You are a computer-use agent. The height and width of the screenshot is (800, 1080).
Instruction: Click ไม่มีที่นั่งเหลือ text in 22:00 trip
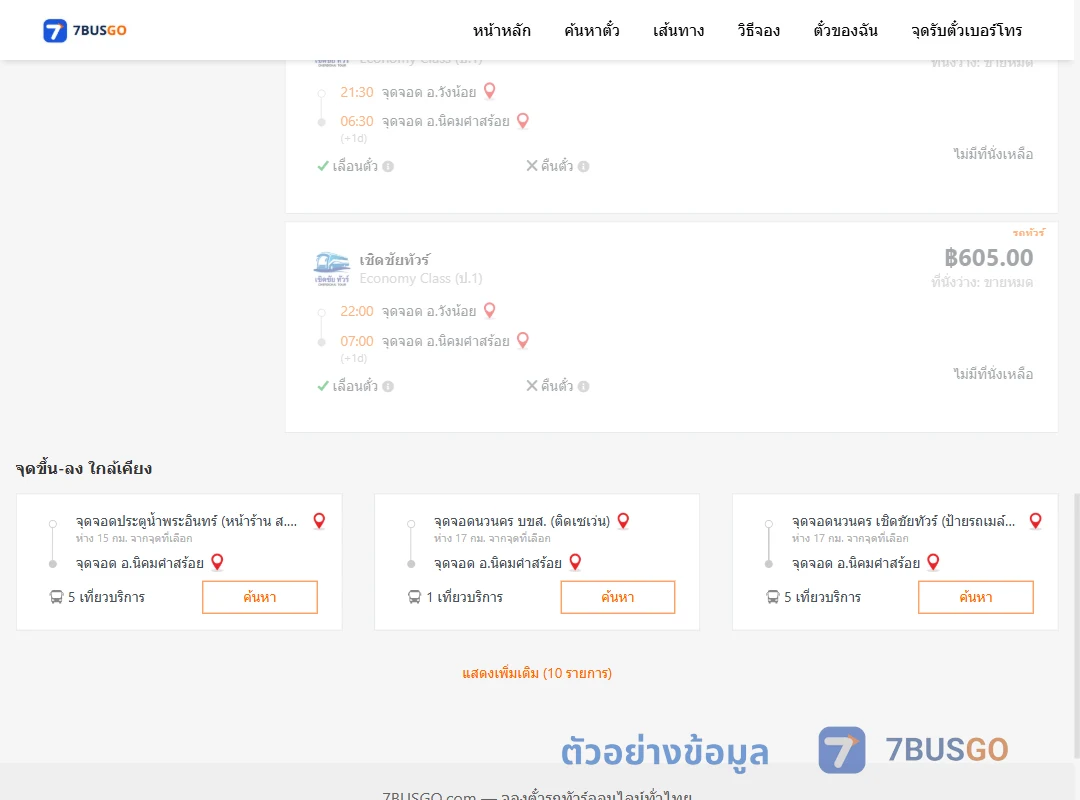point(993,374)
